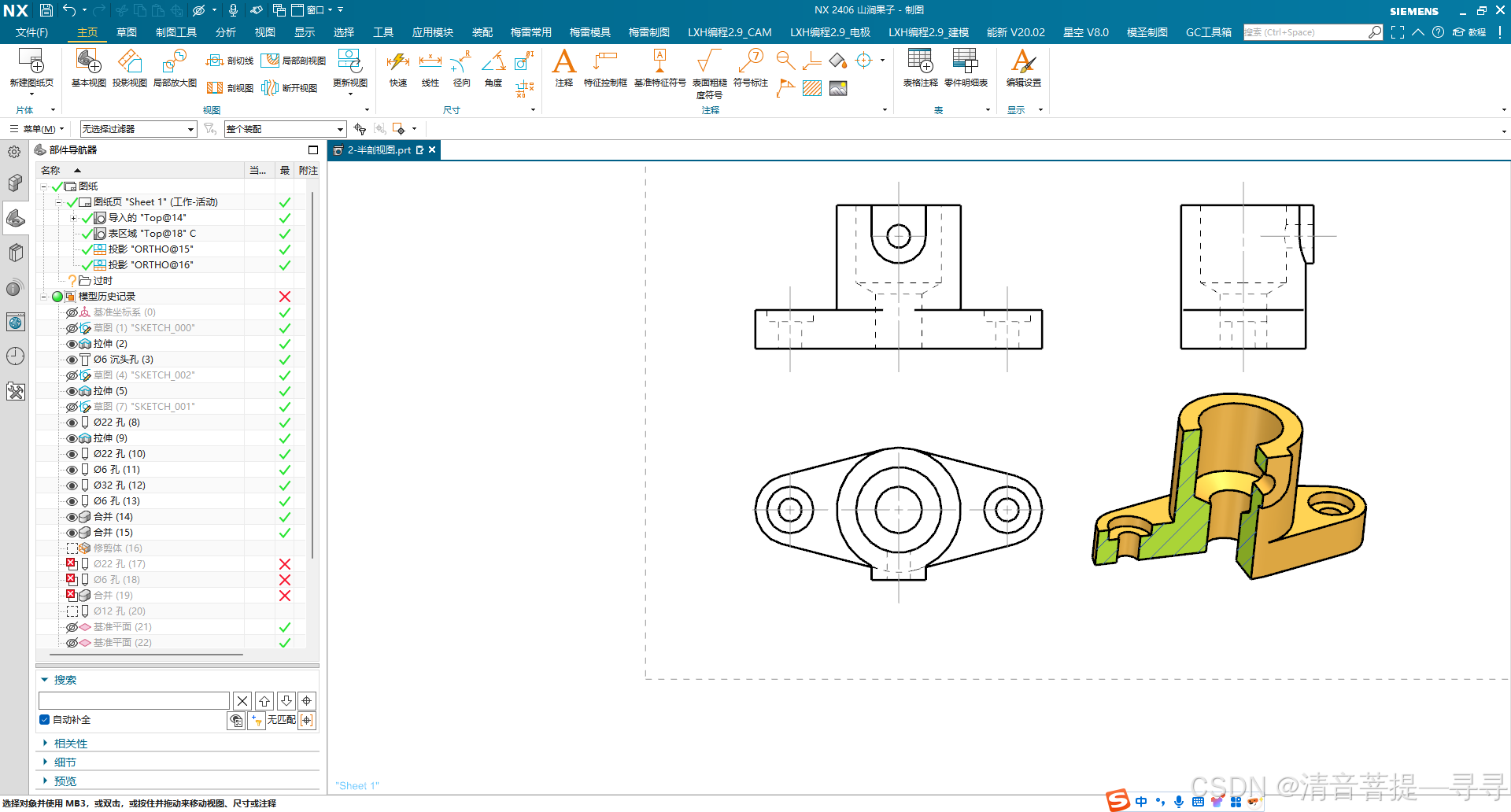
Task: Select the 局部剖视图 break-out section tool
Action: pyautogui.click(x=294, y=61)
